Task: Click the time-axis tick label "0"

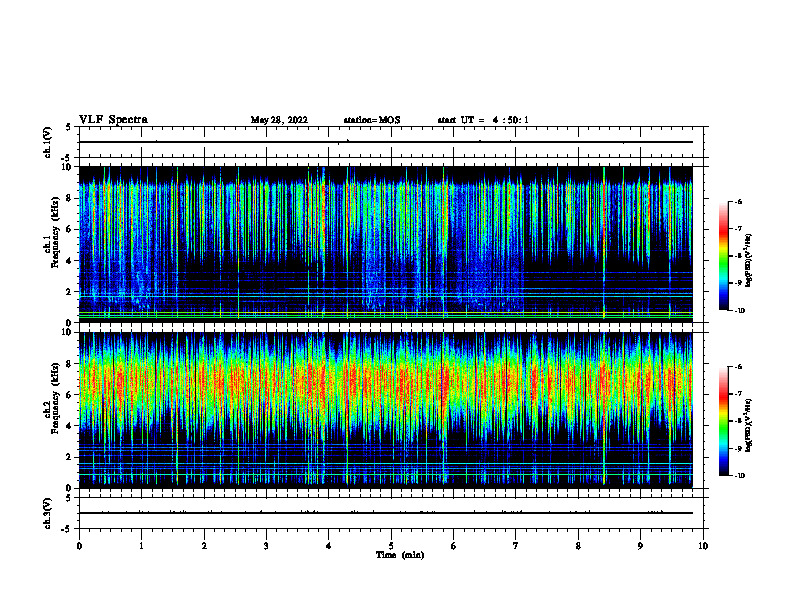Action: click(x=79, y=546)
